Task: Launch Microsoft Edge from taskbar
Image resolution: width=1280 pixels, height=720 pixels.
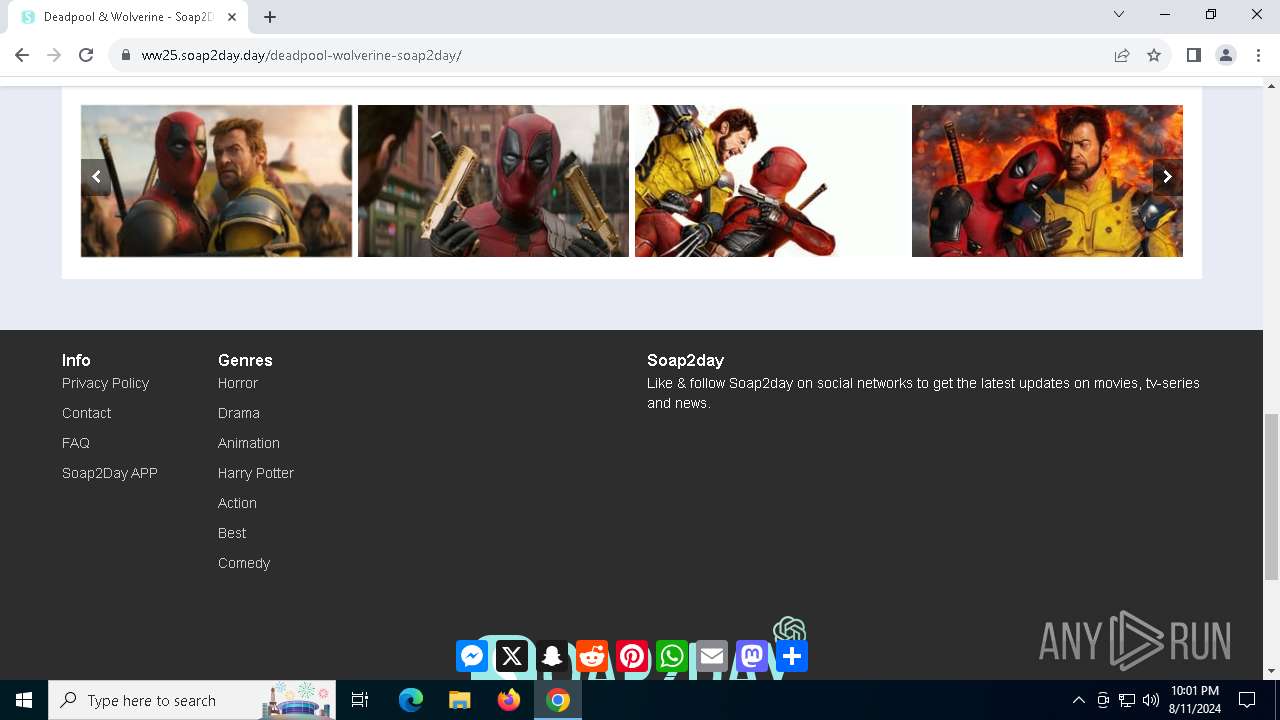Action: pyautogui.click(x=411, y=700)
